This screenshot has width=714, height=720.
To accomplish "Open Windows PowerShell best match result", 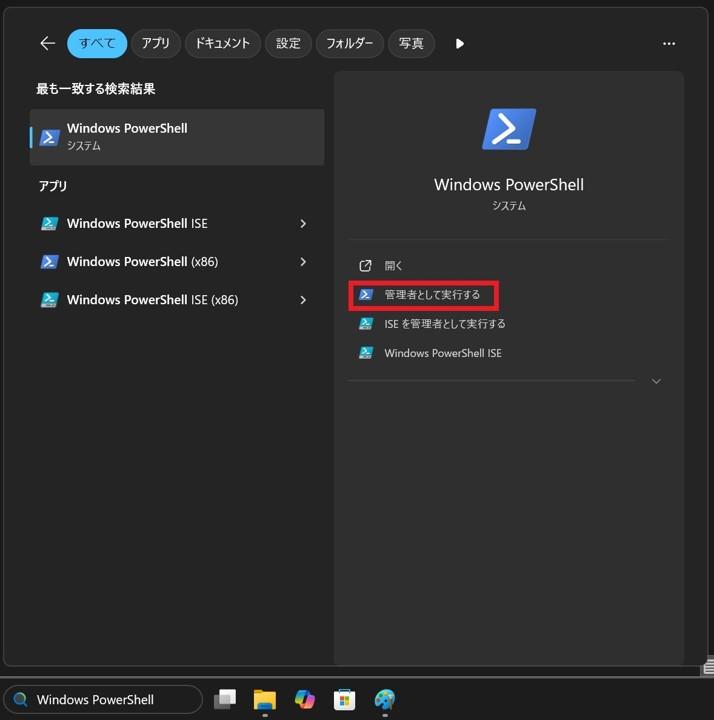I will click(177, 137).
